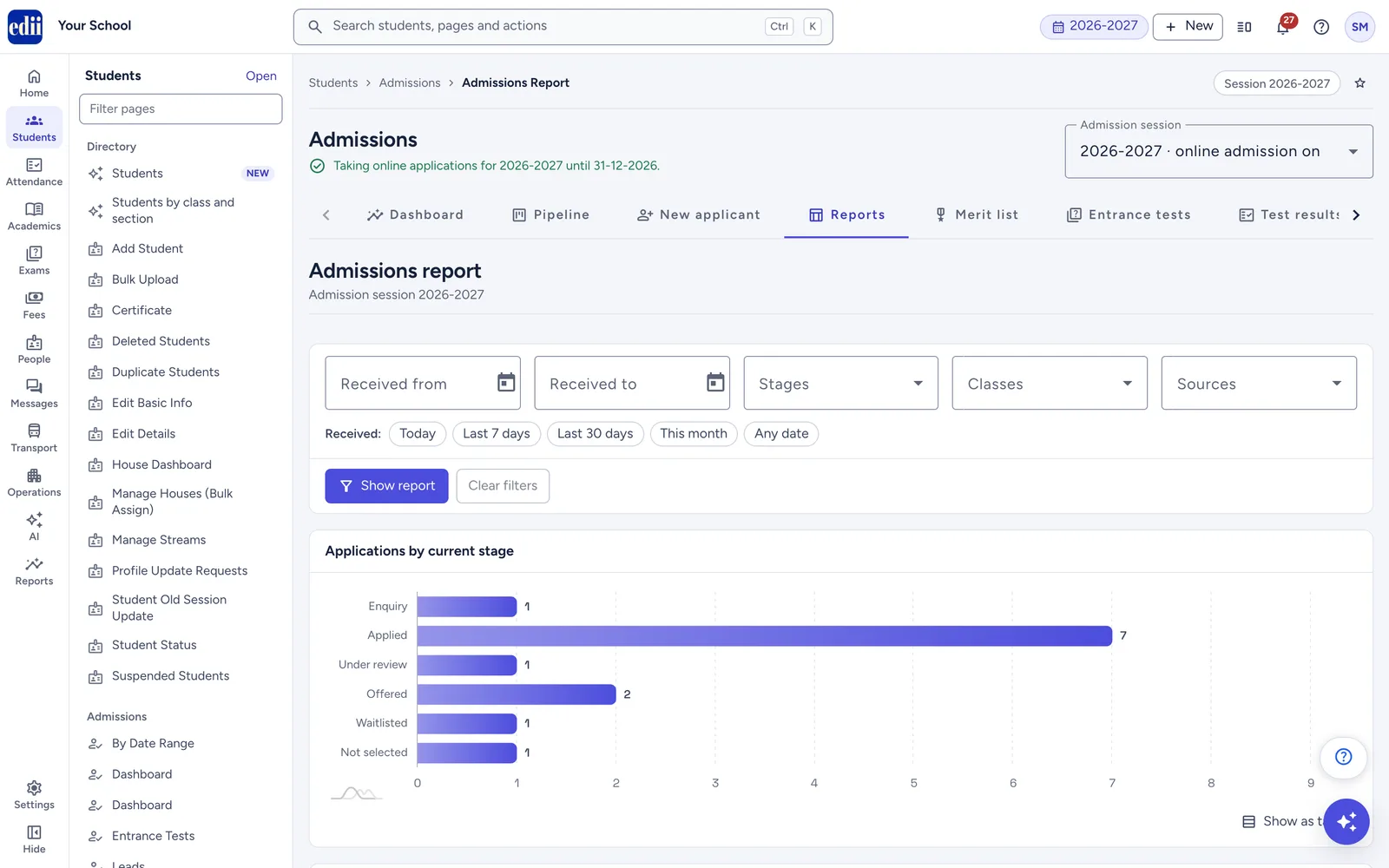The width and height of the screenshot is (1389, 868).
Task: Open Messages in the sidebar
Action: tap(34, 393)
